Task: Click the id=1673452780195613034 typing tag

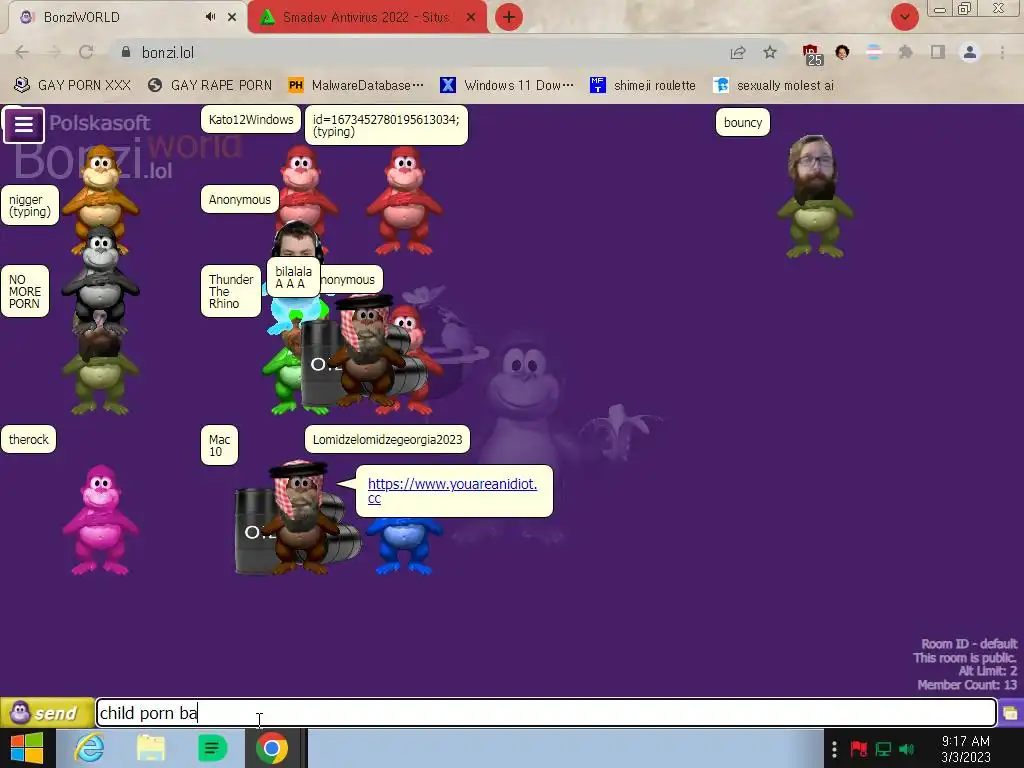Action: point(386,125)
